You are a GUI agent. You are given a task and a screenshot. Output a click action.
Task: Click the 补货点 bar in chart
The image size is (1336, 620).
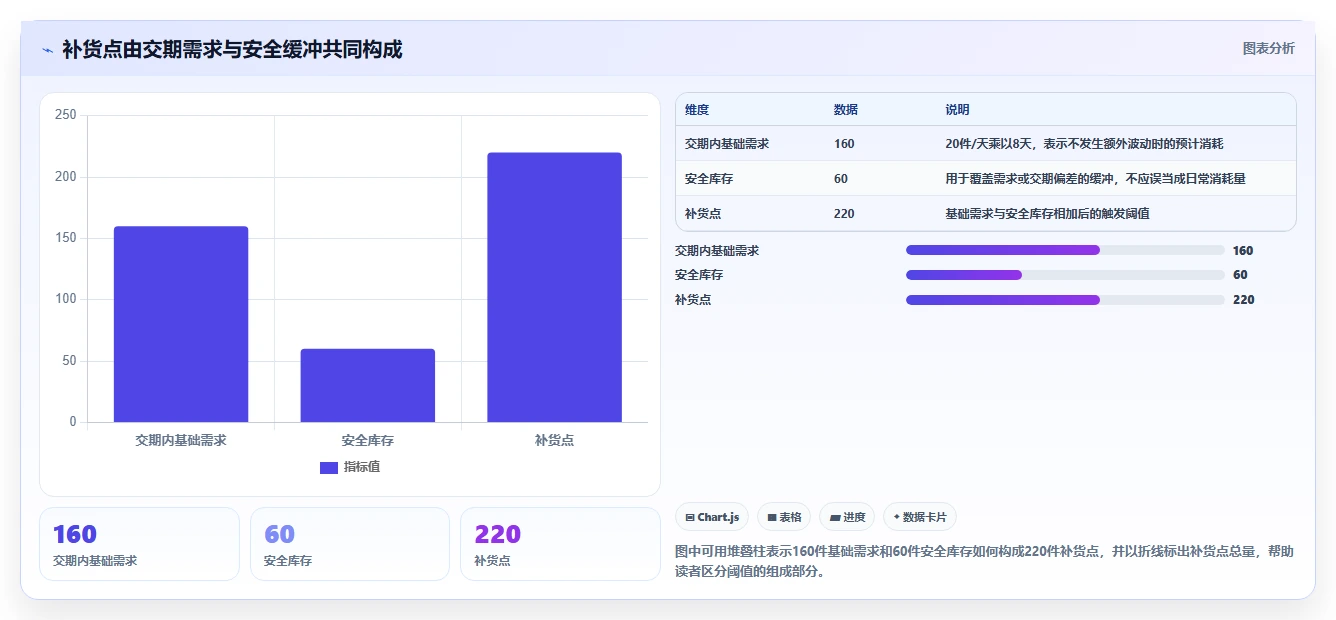pyautogui.click(x=555, y=287)
